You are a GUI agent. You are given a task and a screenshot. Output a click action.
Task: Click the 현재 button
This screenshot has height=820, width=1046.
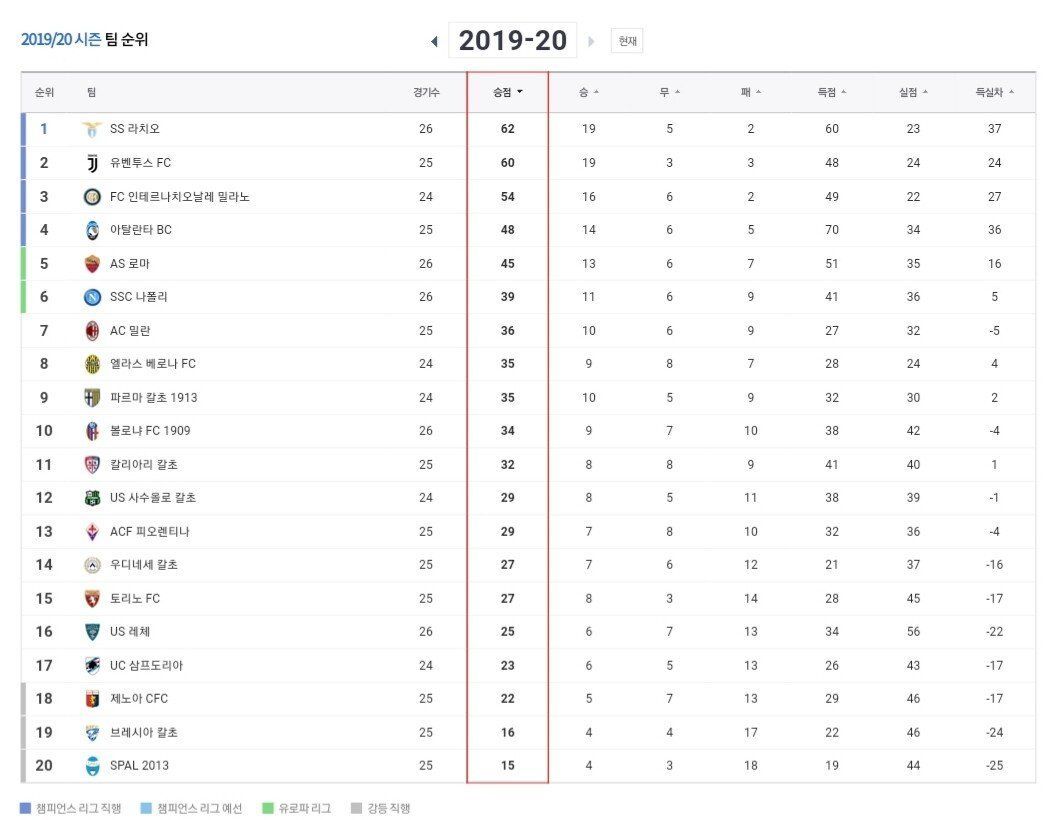[627, 41]
